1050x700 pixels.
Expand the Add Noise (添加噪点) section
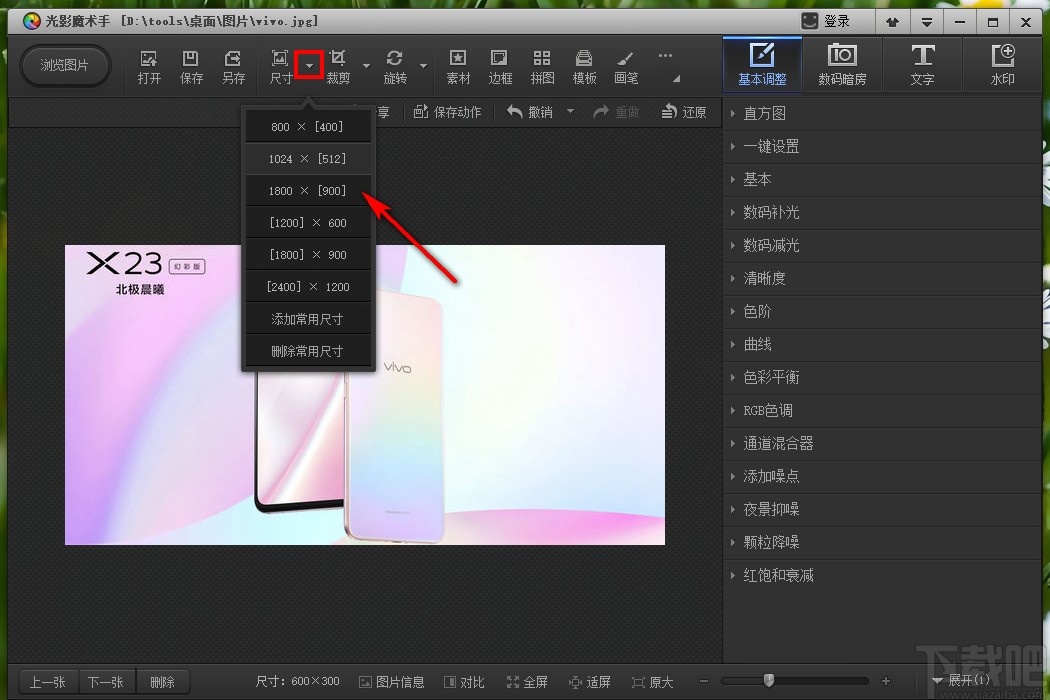coord(883,476)
